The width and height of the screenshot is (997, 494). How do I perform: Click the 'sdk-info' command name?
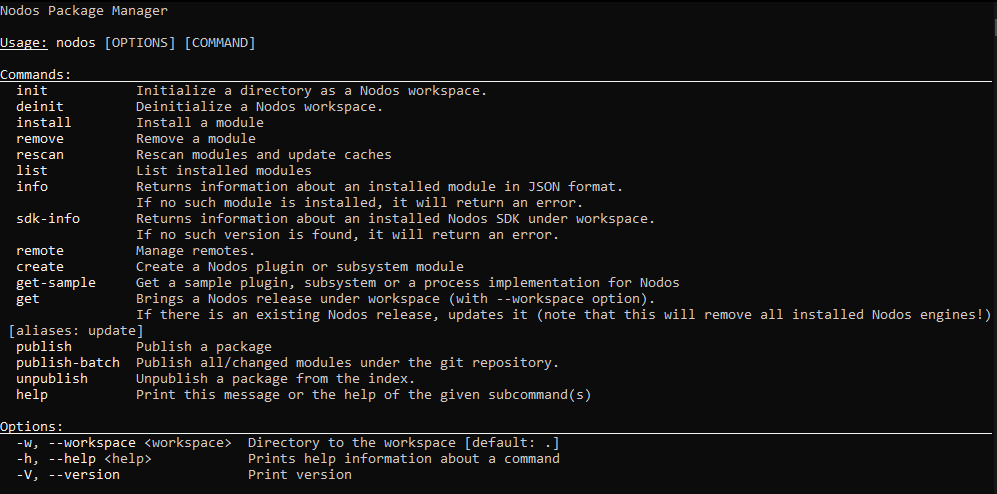[48, 219]
